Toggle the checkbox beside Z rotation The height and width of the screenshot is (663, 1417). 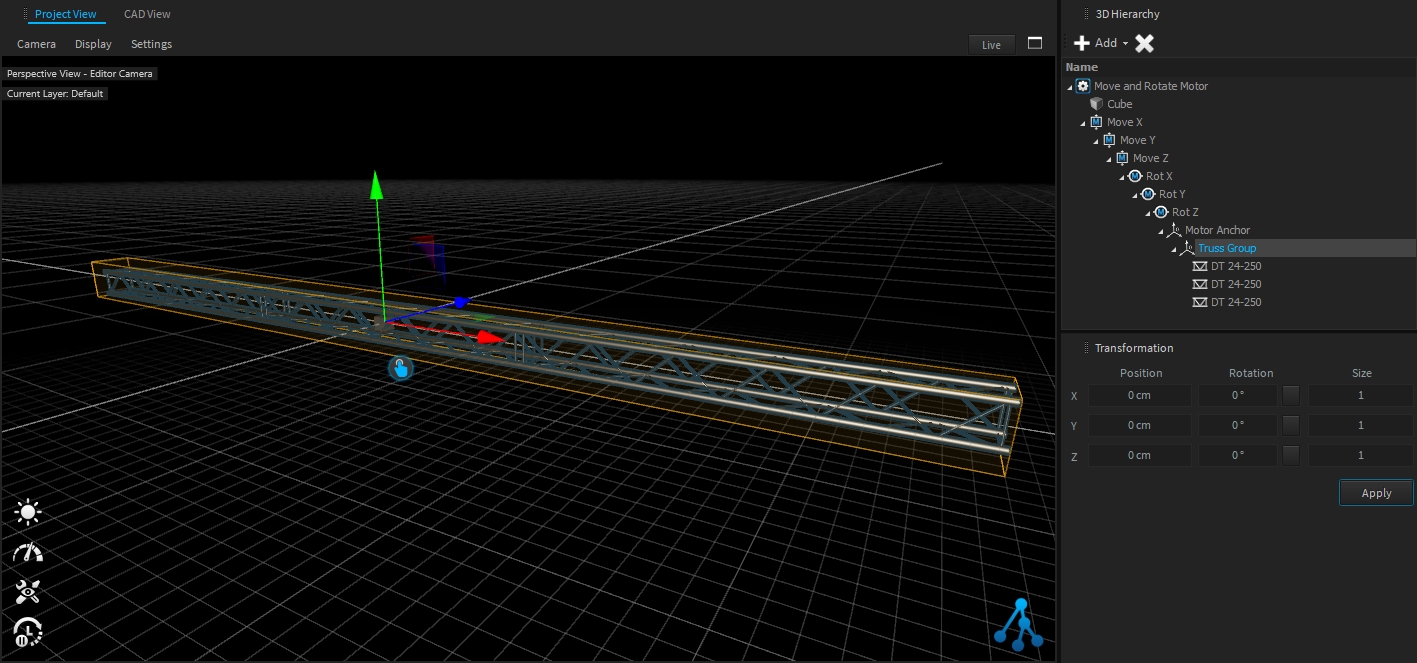[x=1291, y=455]
